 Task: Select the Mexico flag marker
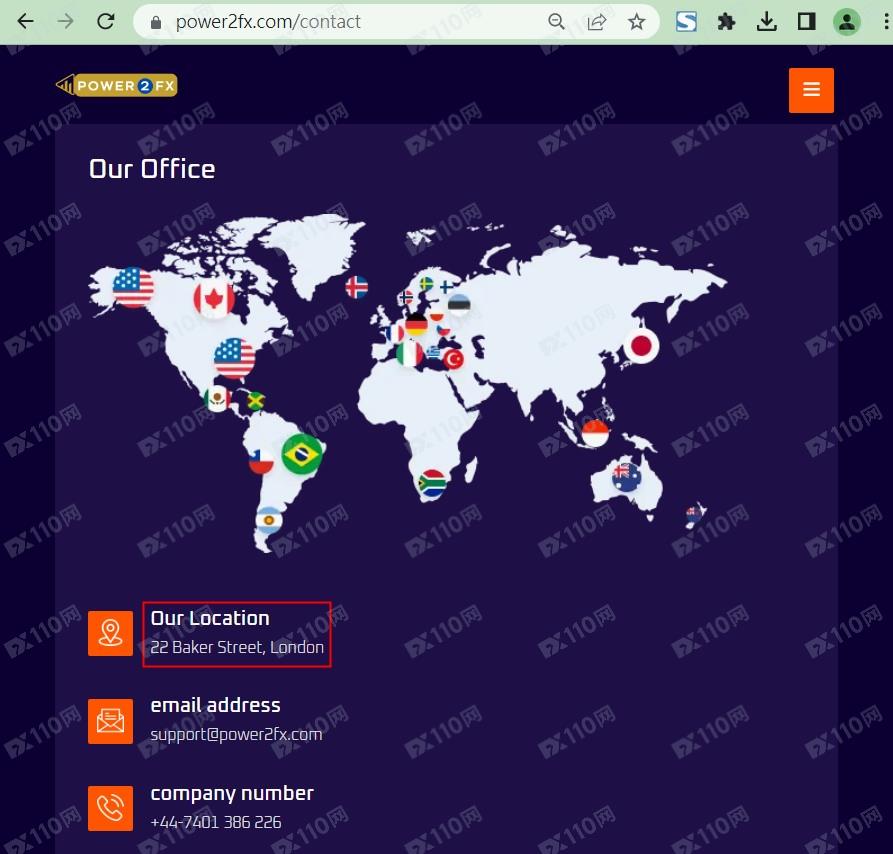(x=217, y=398)
